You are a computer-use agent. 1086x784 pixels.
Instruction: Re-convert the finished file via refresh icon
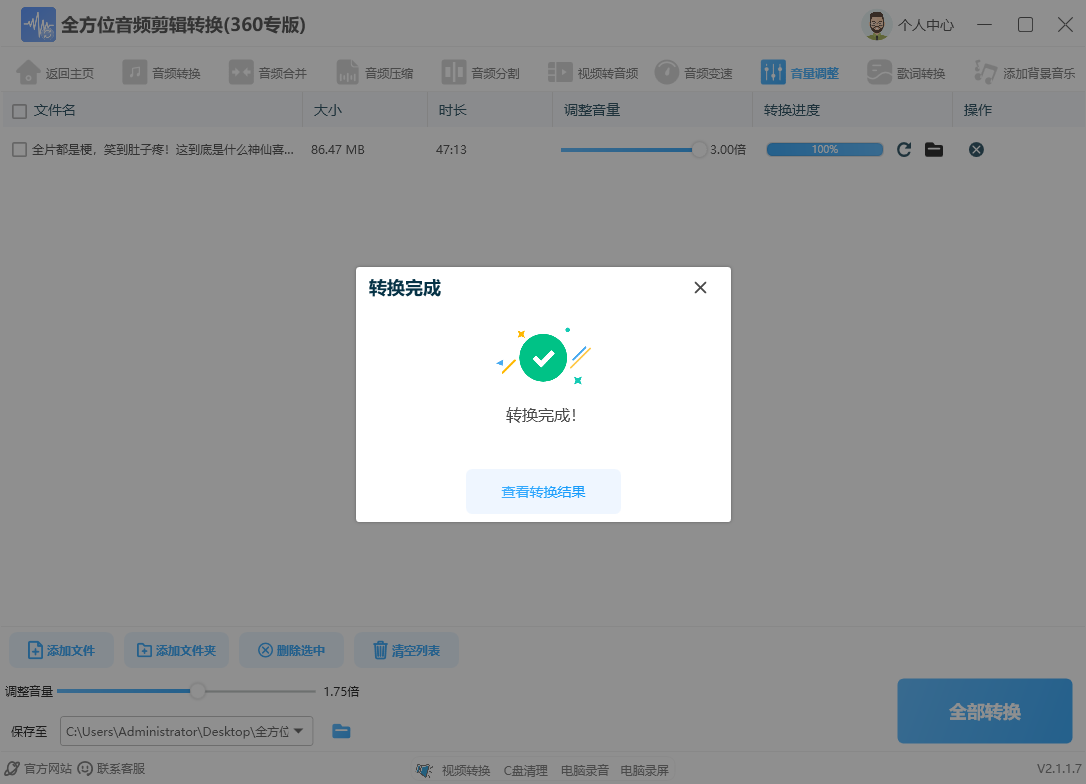pyautogui.click(x=903, y=149)
